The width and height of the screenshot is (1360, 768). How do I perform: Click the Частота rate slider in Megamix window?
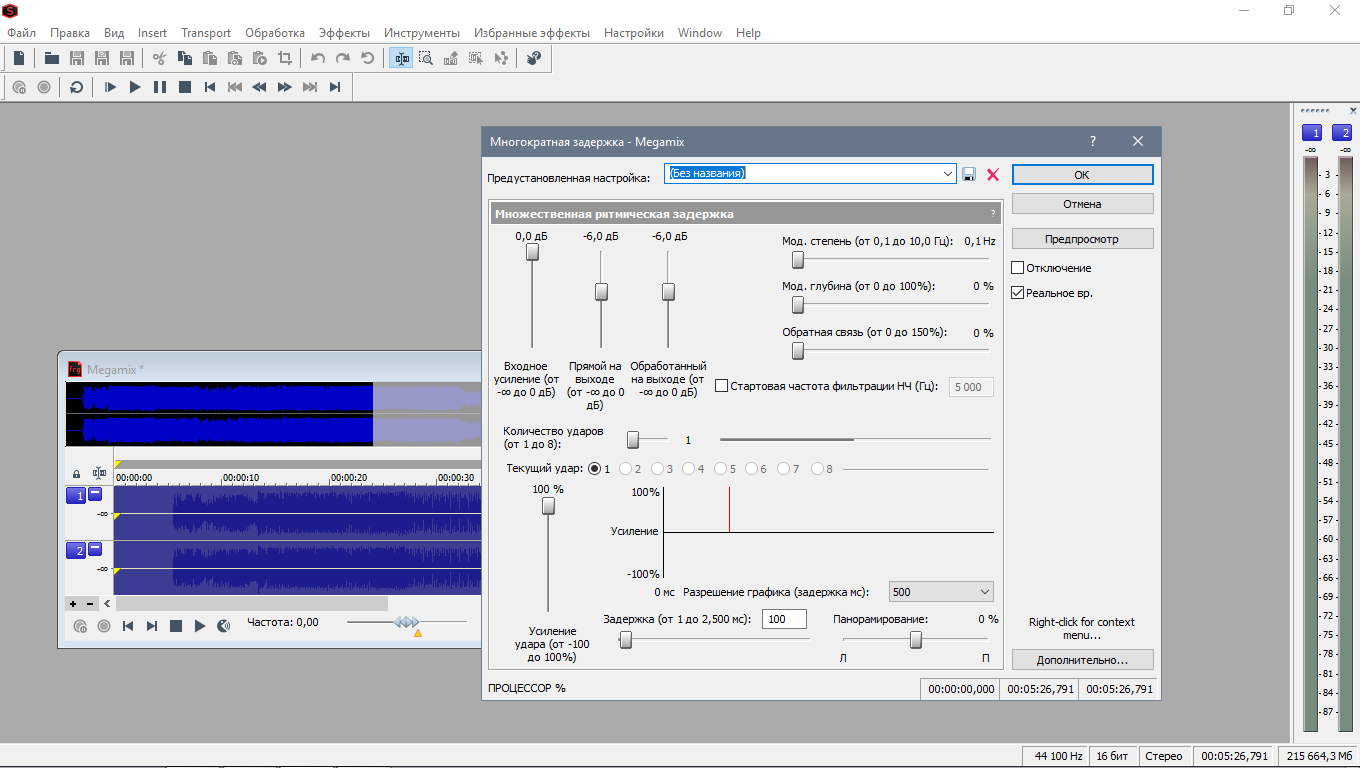tap(406, 624)
